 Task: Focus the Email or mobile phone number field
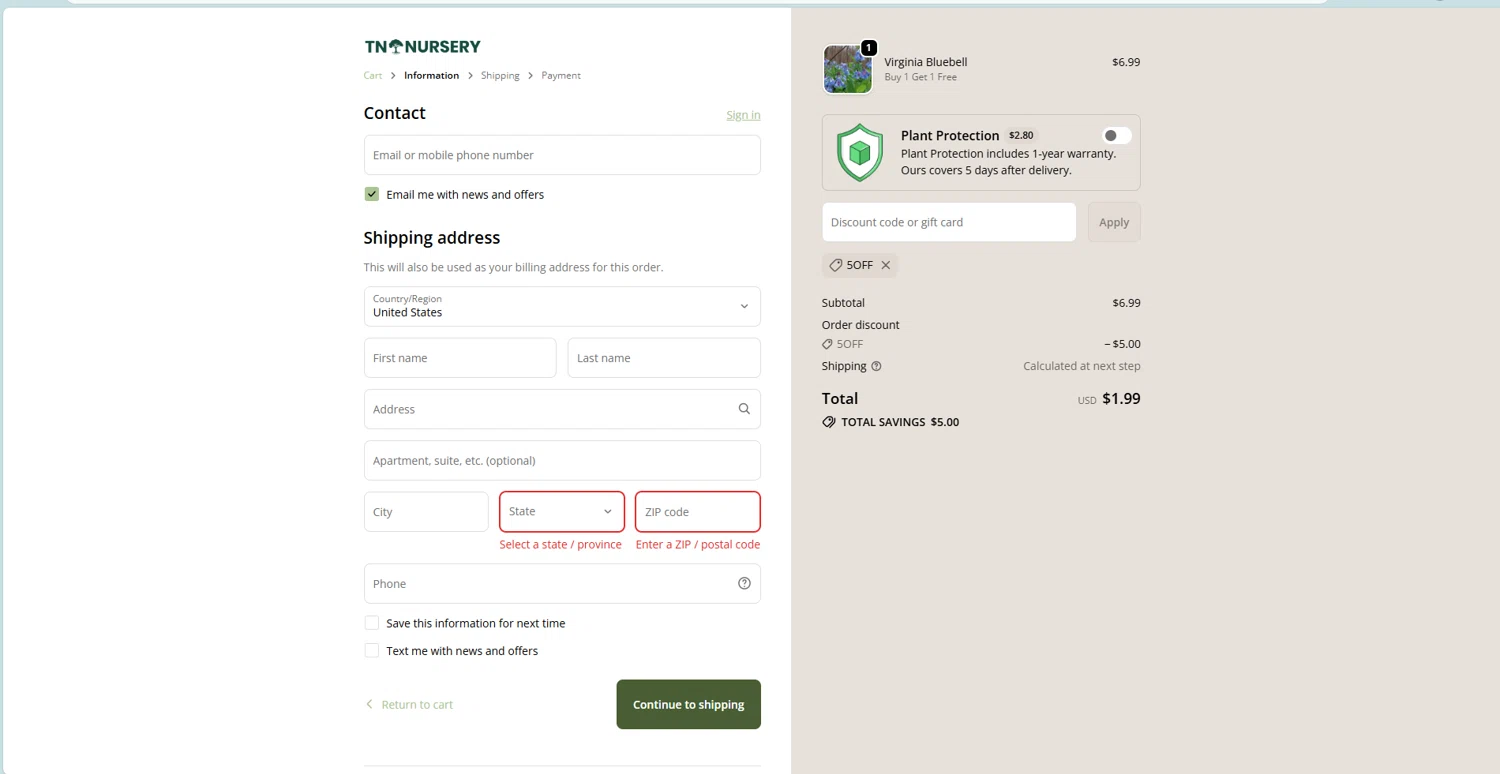coord(562,155)
